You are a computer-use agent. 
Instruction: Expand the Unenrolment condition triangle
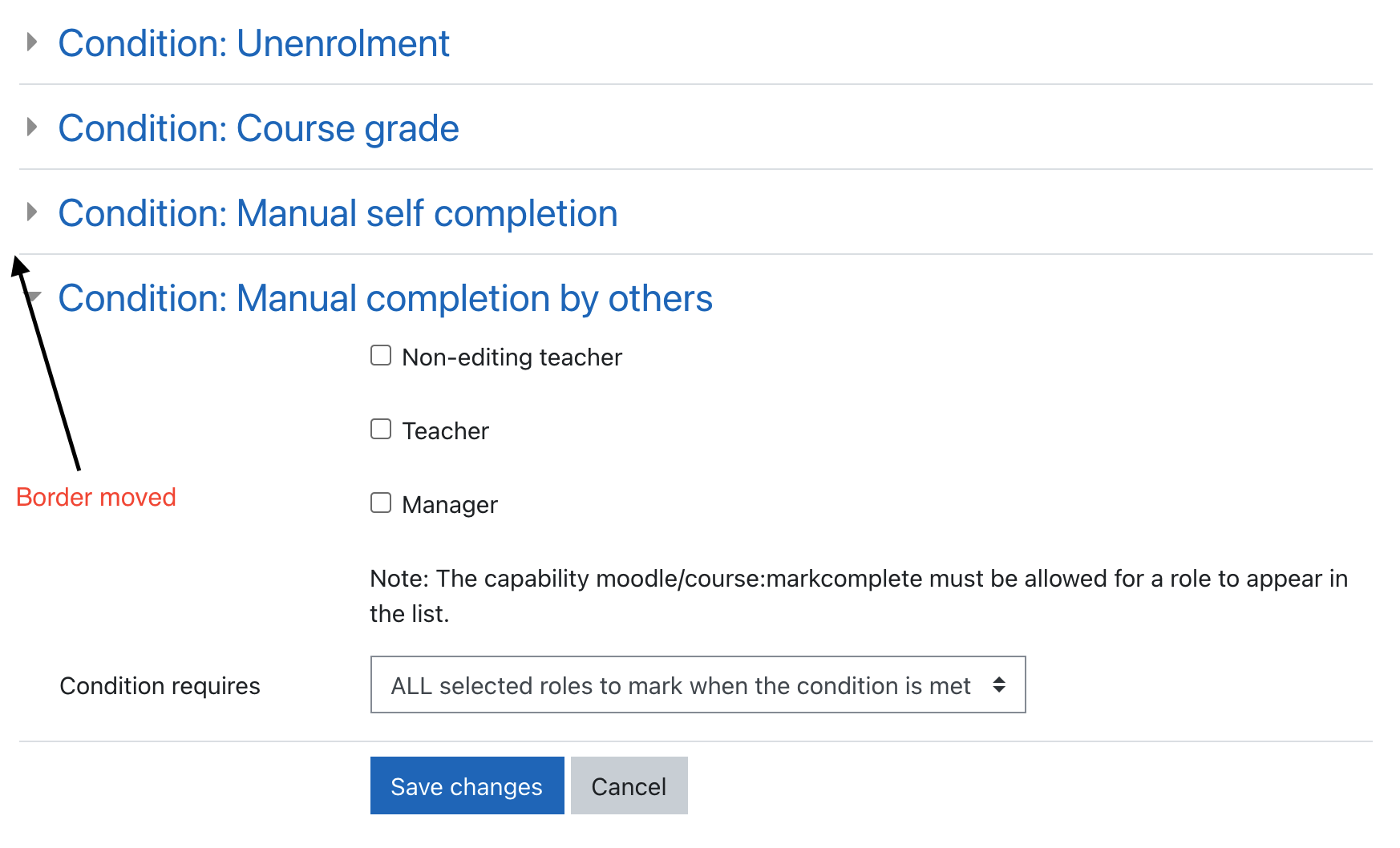tap(32, 42)
